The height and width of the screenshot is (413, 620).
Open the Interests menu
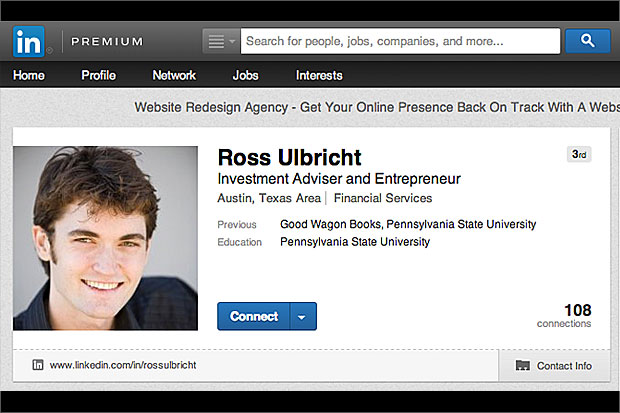[x=319, y=75]
